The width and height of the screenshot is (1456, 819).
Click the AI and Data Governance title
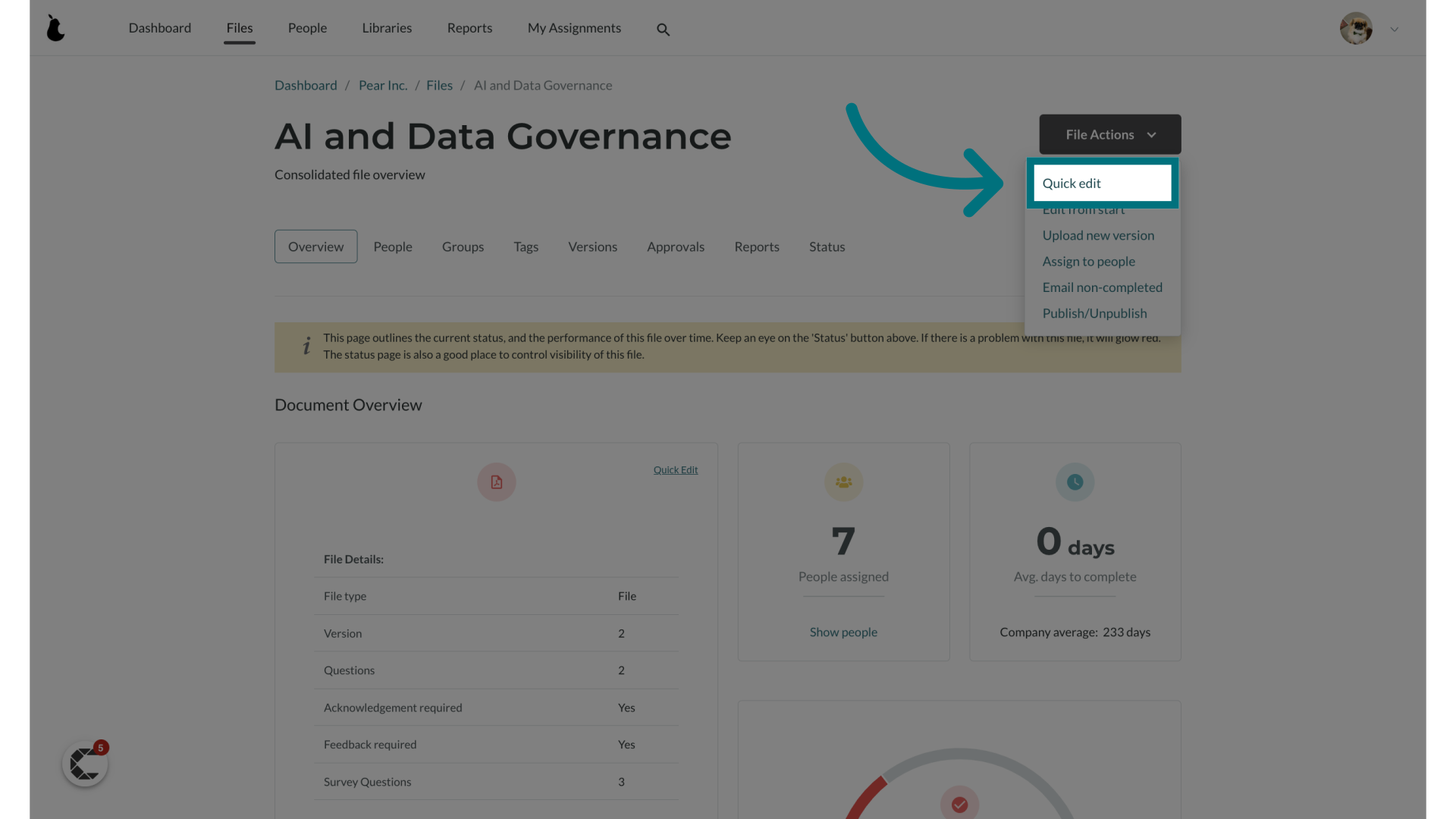503,136
